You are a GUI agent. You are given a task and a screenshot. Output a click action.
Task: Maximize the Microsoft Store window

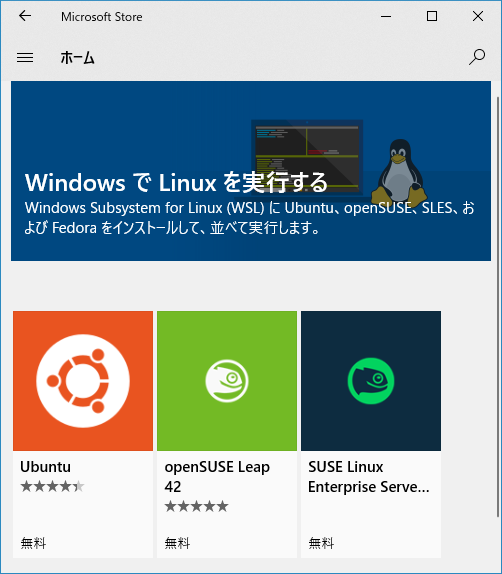tap(432, 16)
